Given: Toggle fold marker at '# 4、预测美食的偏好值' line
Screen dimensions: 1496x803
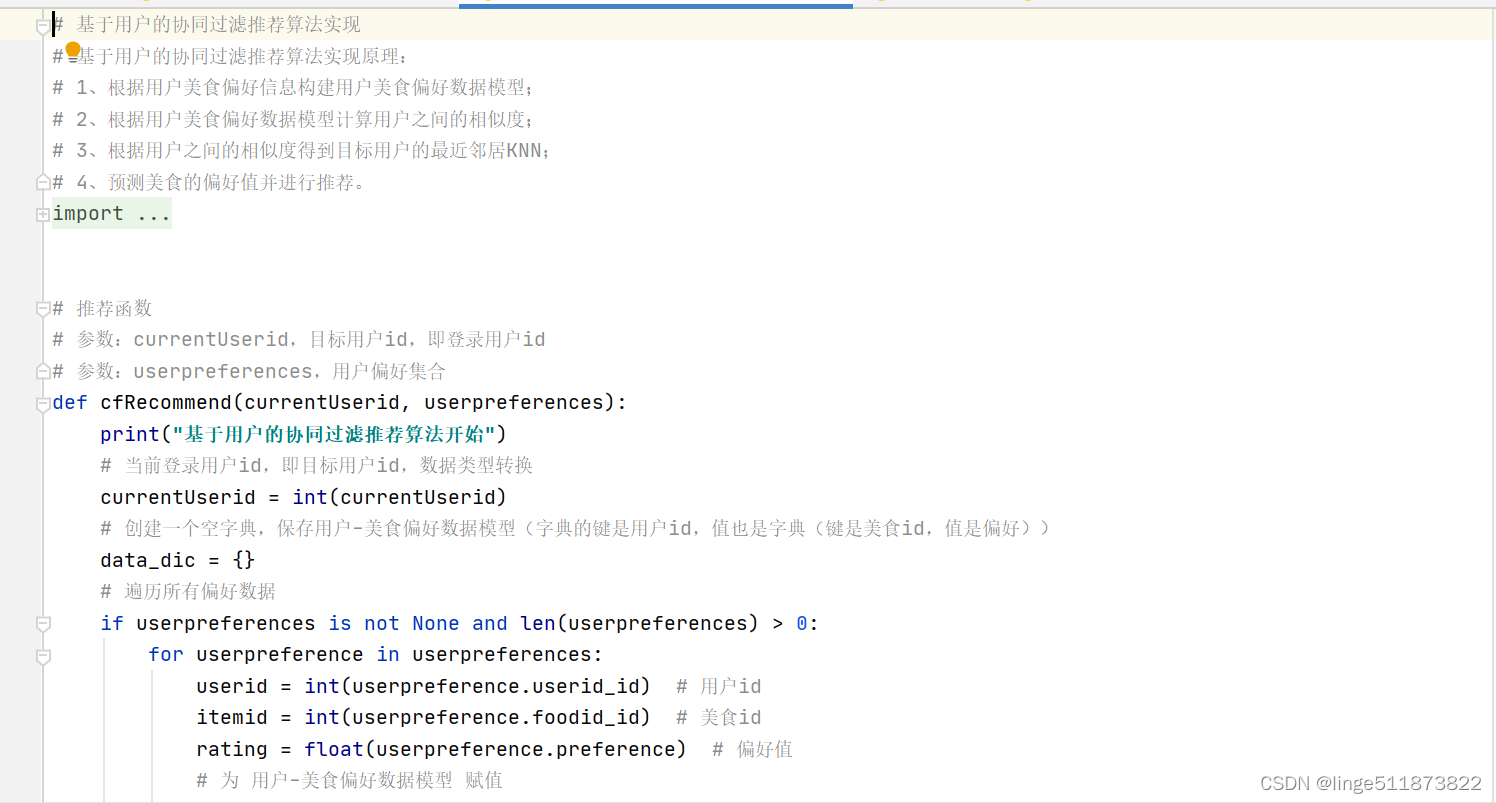Looking at the screenshot, I should 42,183.
